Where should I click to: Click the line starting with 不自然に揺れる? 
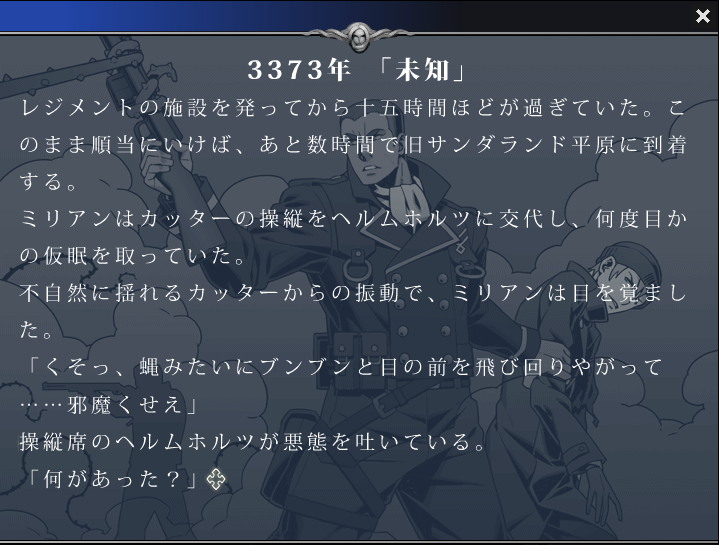pyautogui.click(x=353, y=293)
